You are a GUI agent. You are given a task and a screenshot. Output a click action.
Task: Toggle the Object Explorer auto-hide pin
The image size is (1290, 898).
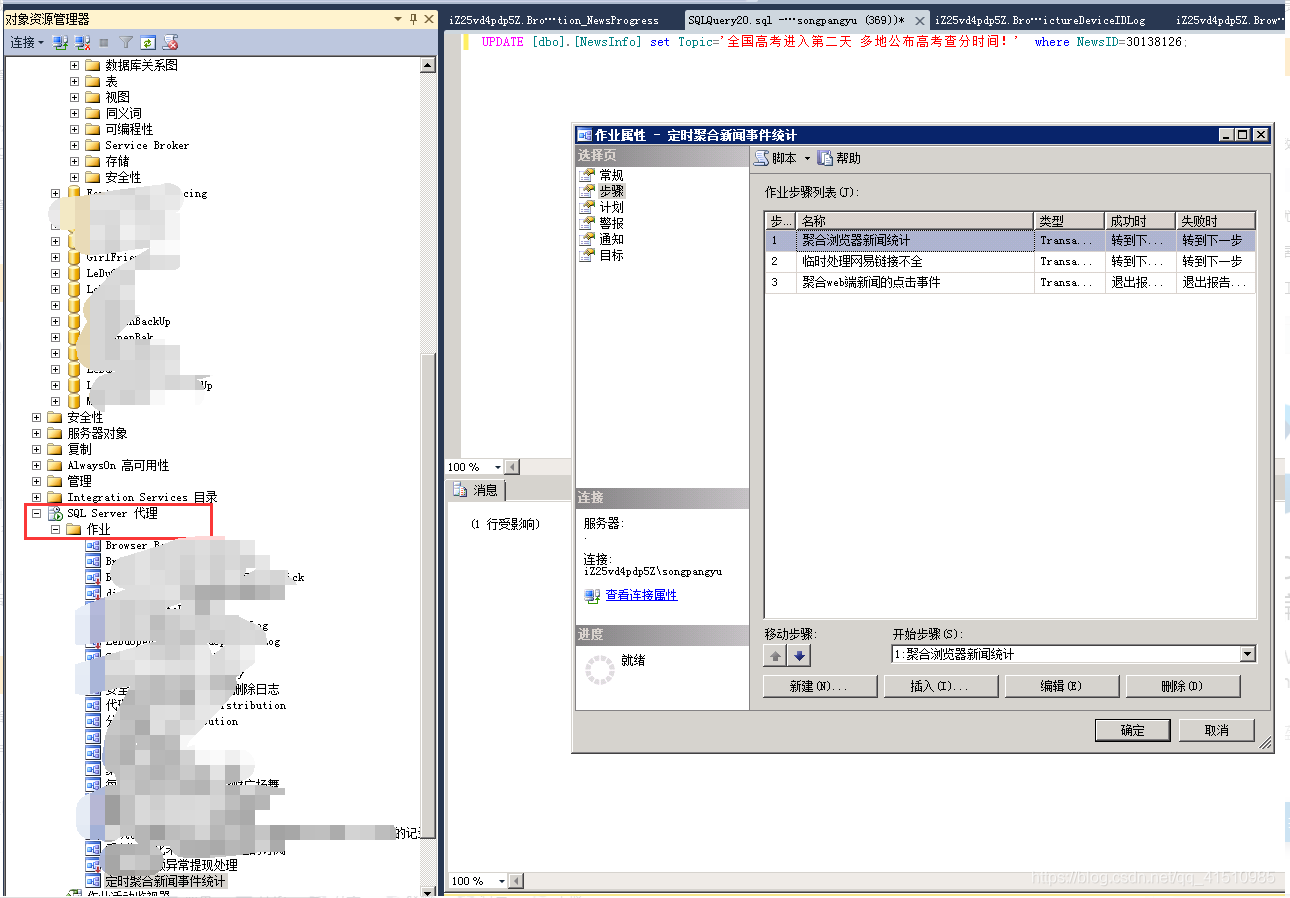coord(413,19)
